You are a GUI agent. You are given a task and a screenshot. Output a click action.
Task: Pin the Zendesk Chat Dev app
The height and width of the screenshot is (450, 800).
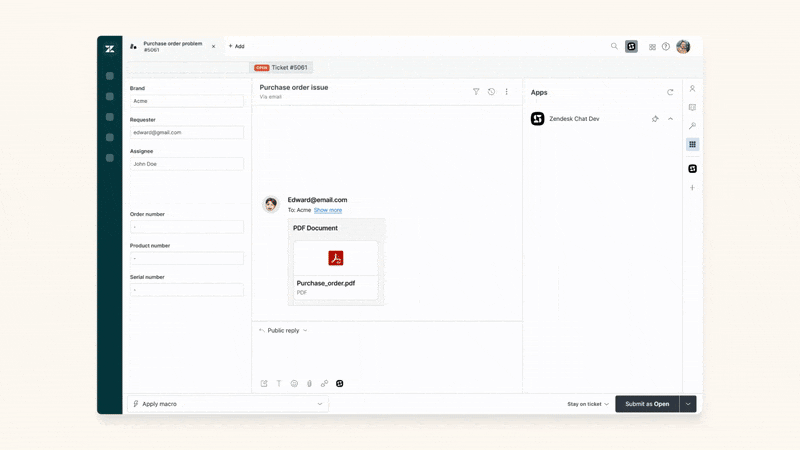[655, 119]
